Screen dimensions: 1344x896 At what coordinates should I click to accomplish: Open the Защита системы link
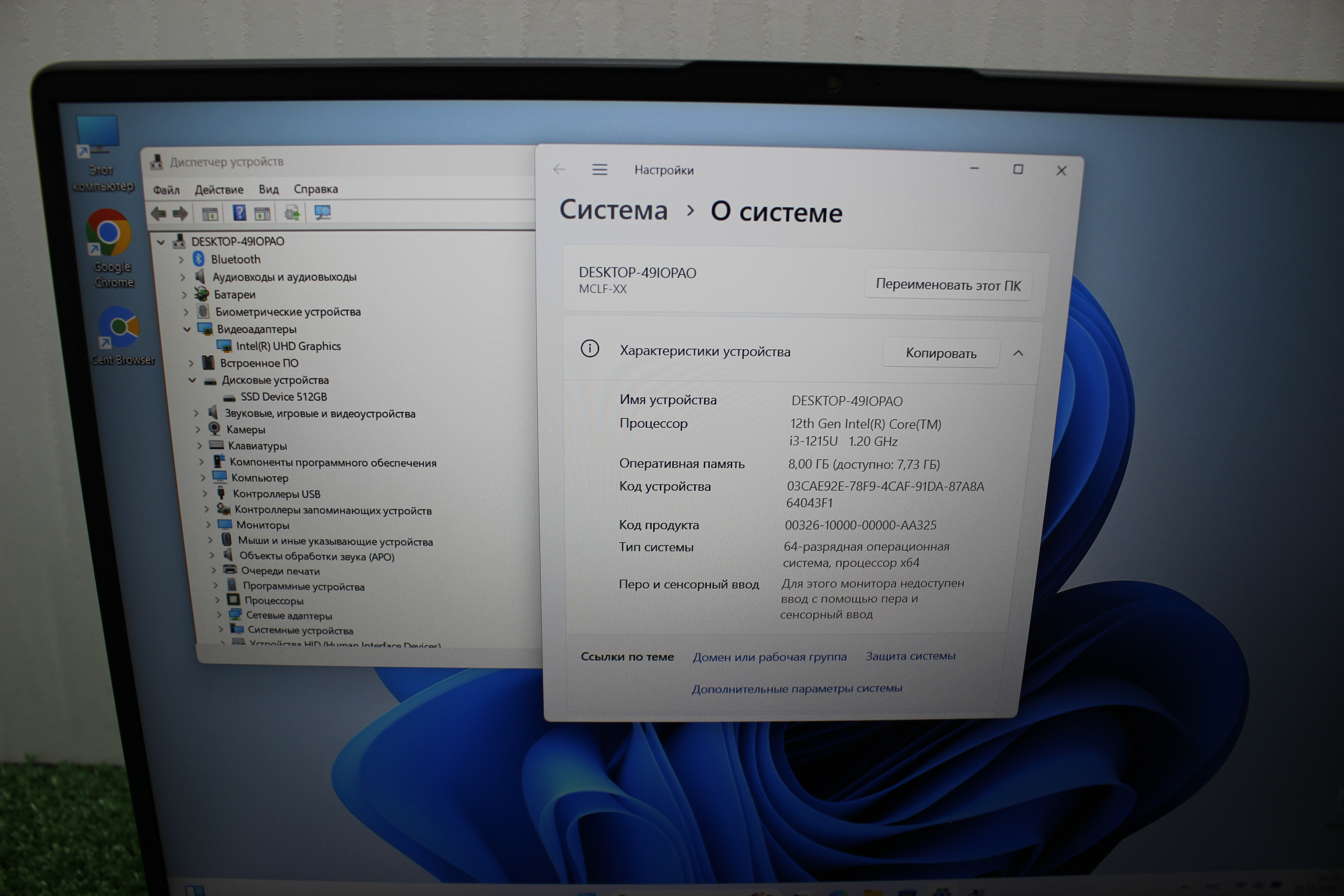coord(910,656)
